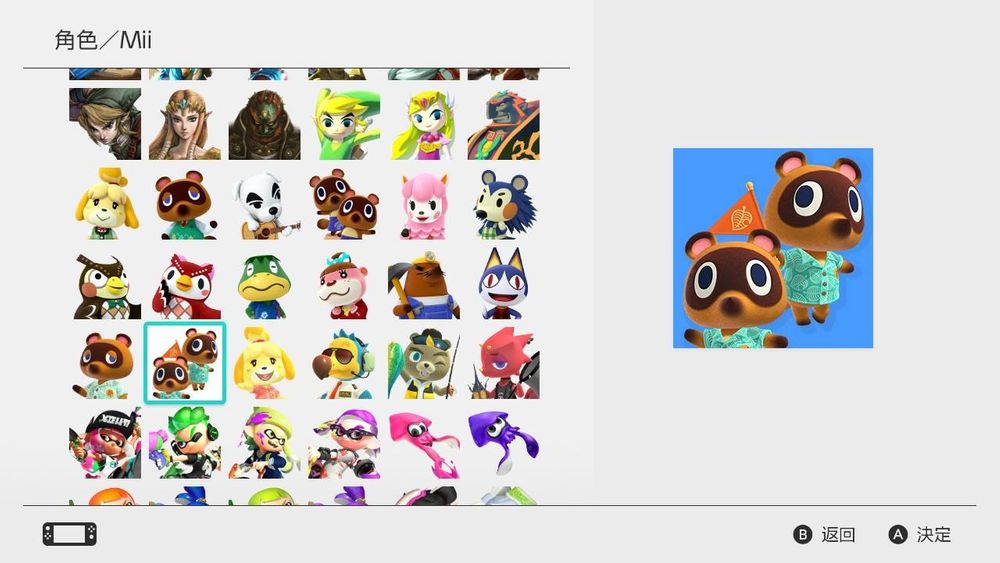
Task: Click the large Timmy and Tommy preview image
Action: pyautogui.click(x=773, y=248)
